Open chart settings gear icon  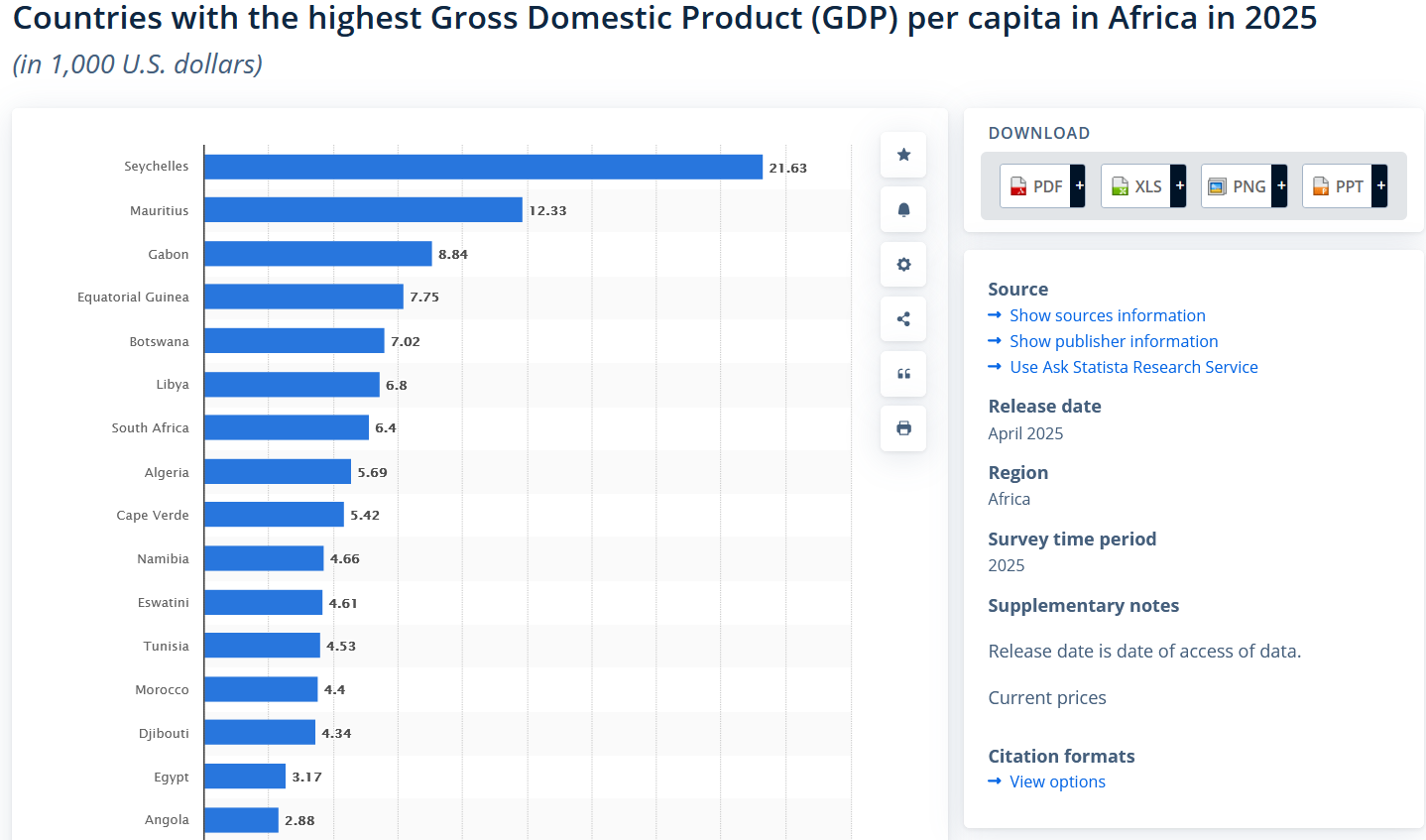903,265
